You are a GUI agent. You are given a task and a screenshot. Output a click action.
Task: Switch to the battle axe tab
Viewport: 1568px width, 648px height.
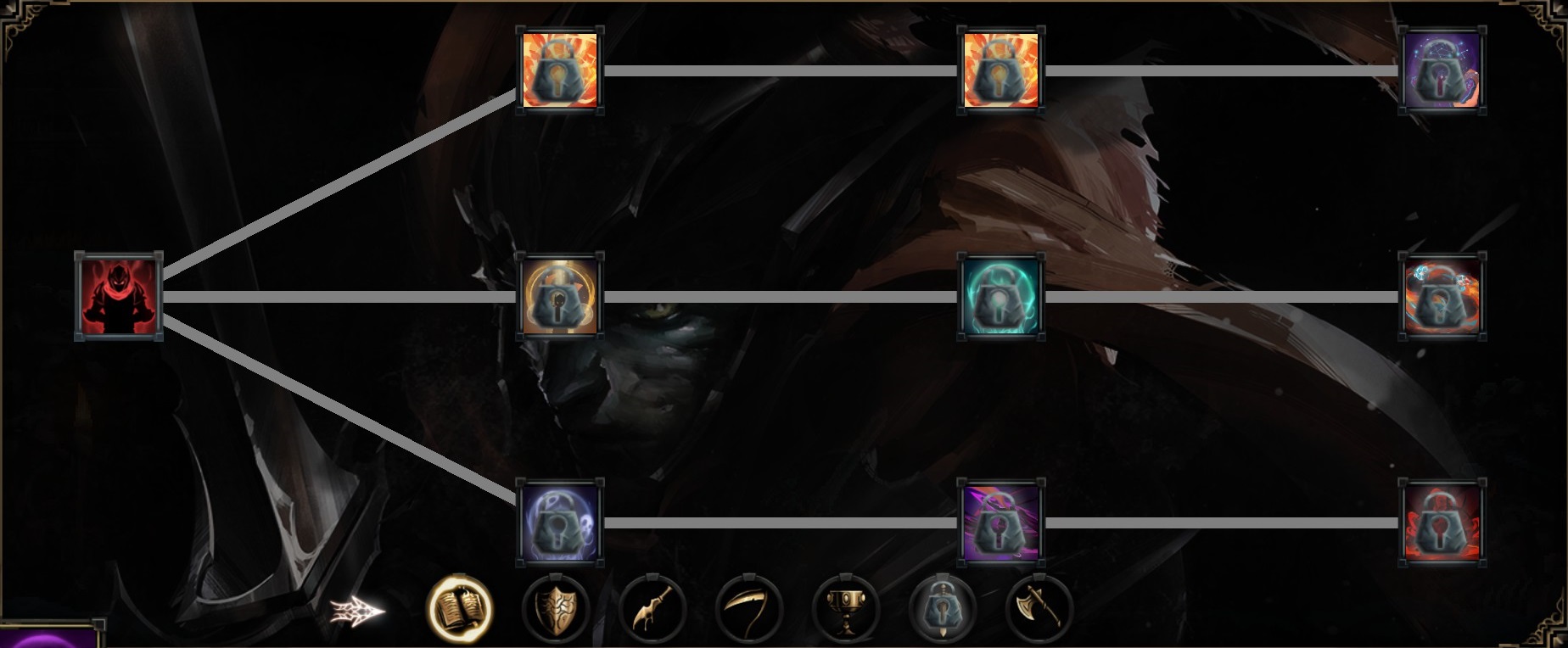coord(1039,608)
